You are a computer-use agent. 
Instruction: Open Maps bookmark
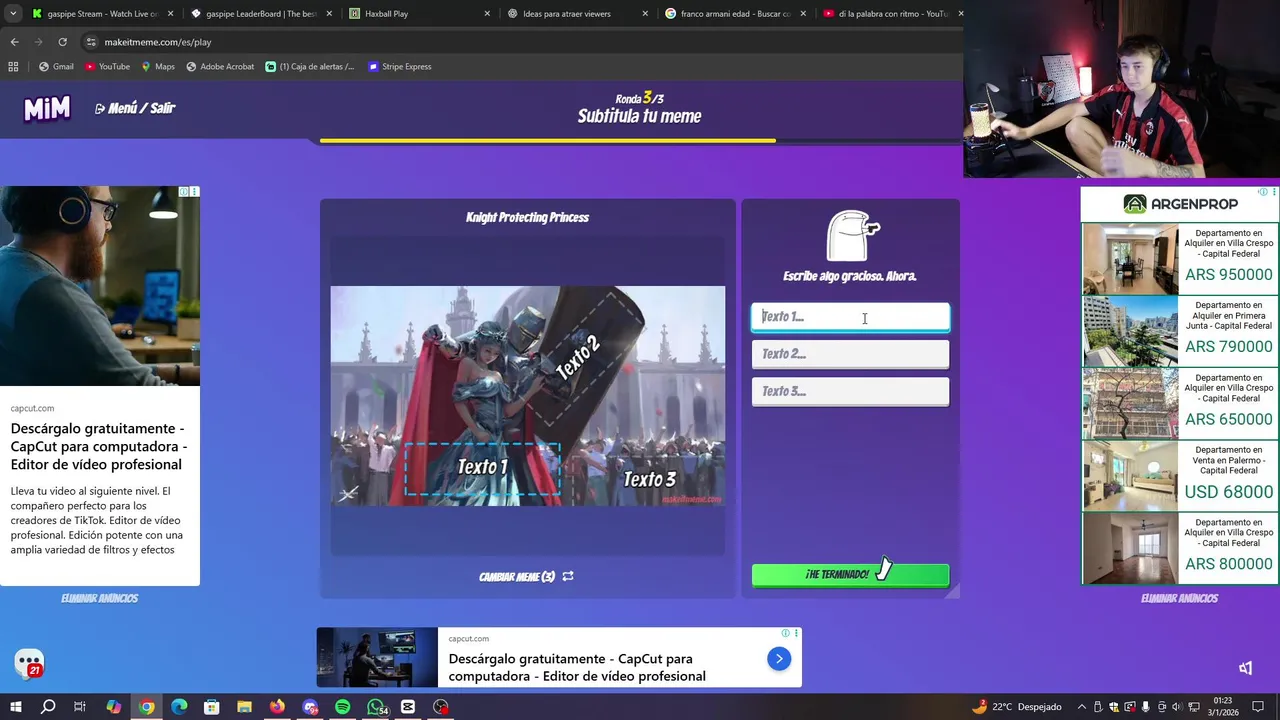coord(158,67)
